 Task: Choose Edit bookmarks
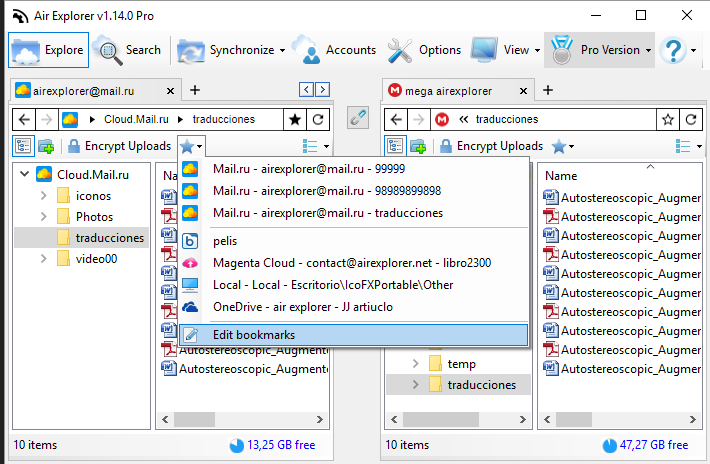[354, 335]
